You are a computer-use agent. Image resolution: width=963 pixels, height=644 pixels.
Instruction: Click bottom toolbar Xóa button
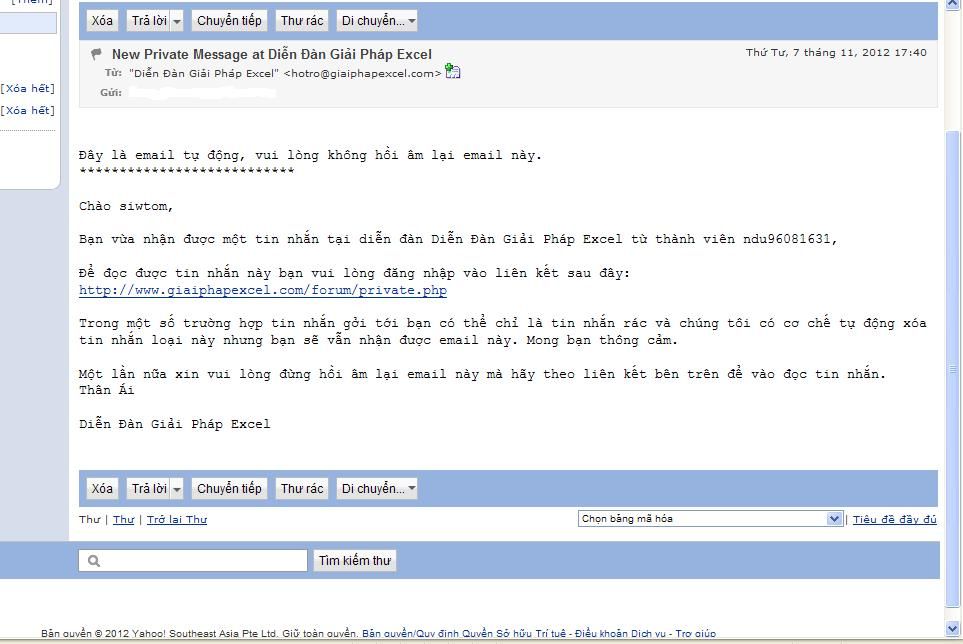click(102, 489)
